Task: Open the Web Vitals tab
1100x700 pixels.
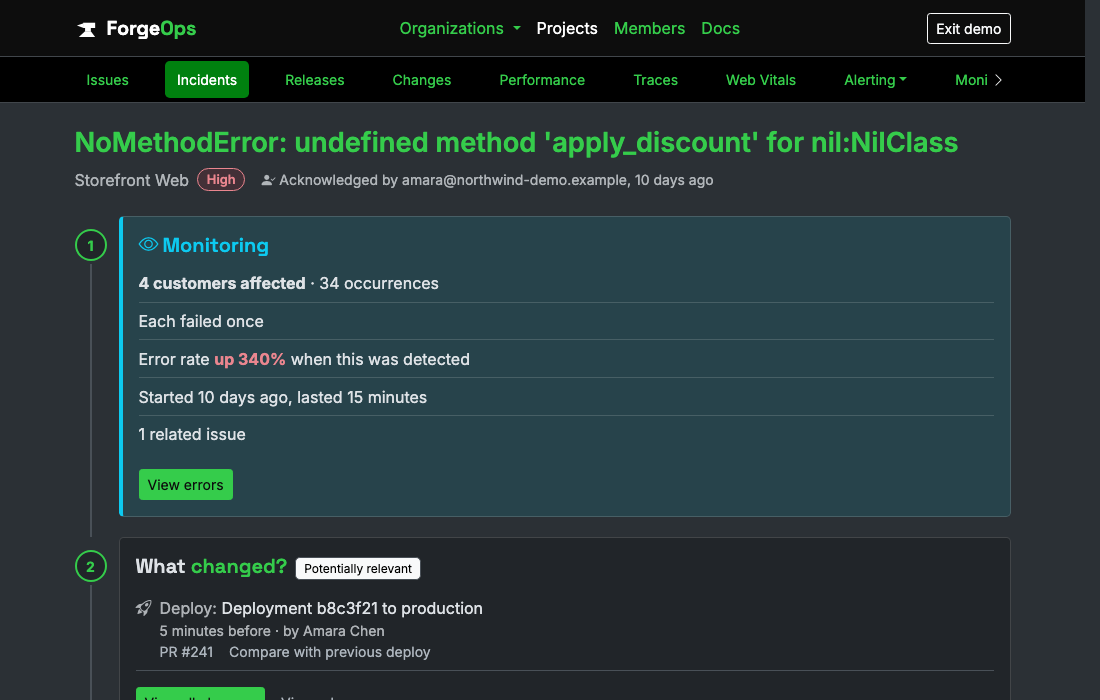Action: (760, 80)
